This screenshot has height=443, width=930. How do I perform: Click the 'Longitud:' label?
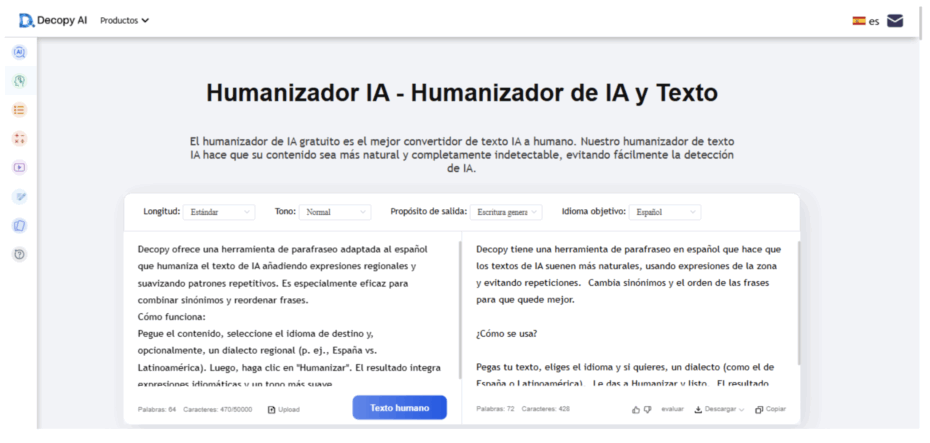[161, 211]
